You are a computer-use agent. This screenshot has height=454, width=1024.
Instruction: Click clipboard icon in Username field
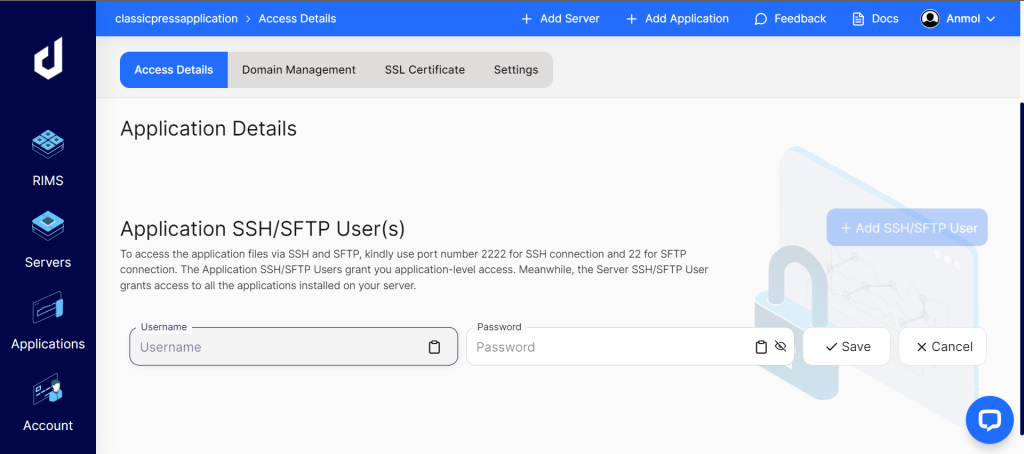pyautogui.click(x=434, y=347)
